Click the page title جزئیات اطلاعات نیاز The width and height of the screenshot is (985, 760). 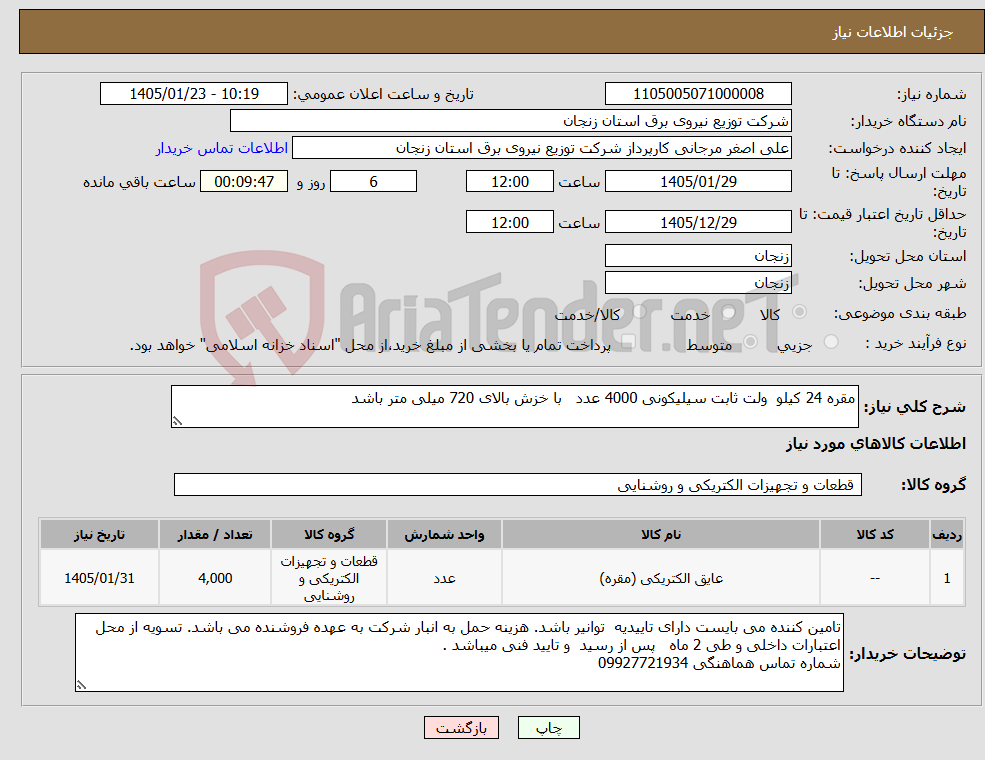(x=893, y=32)
